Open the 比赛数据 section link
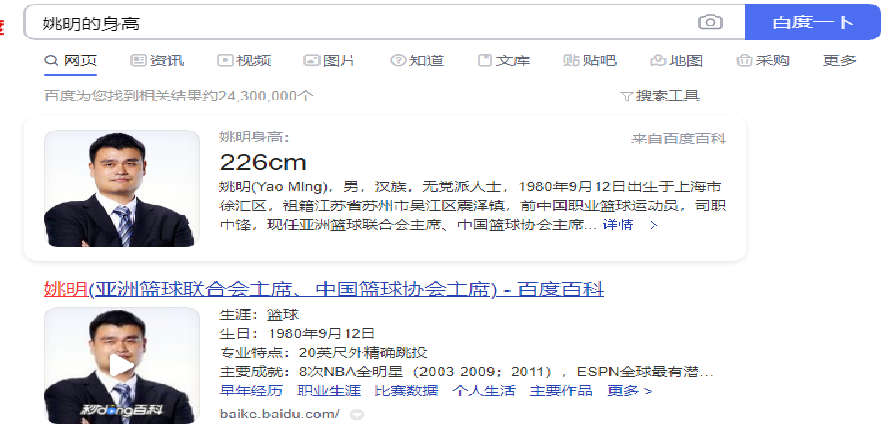The image size is (886, 432). click(x=406, y=390)
